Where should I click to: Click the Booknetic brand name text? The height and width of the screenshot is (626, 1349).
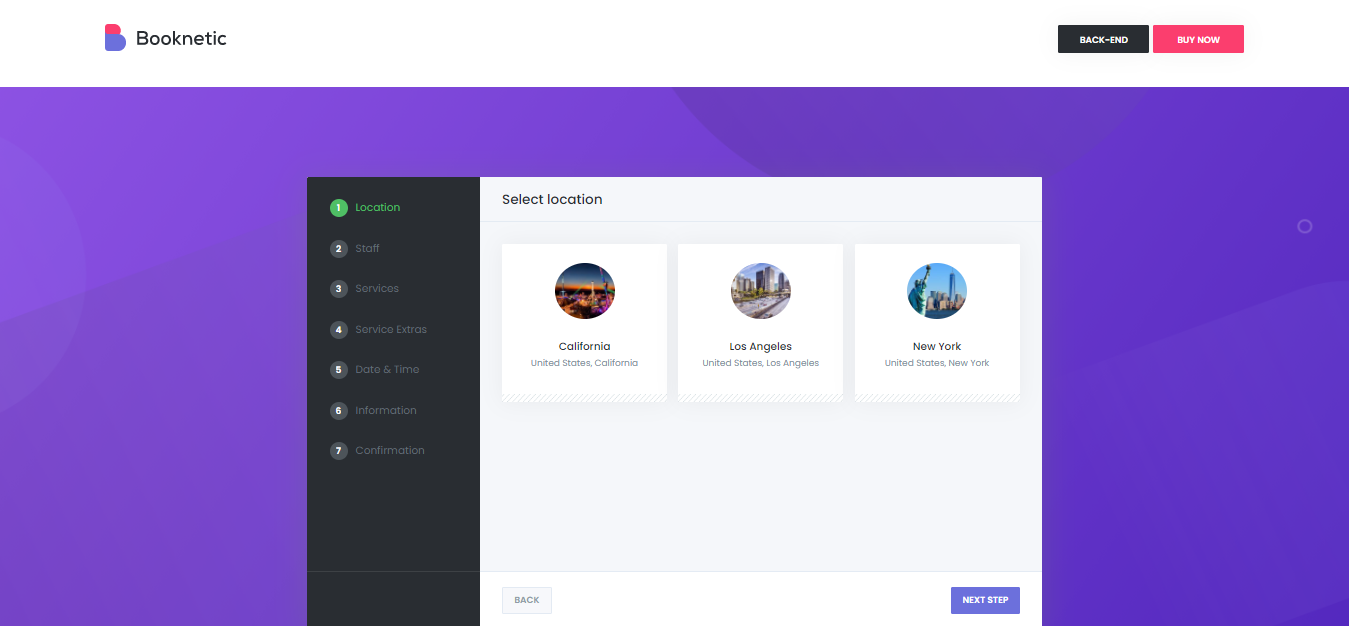pos(181,38)
